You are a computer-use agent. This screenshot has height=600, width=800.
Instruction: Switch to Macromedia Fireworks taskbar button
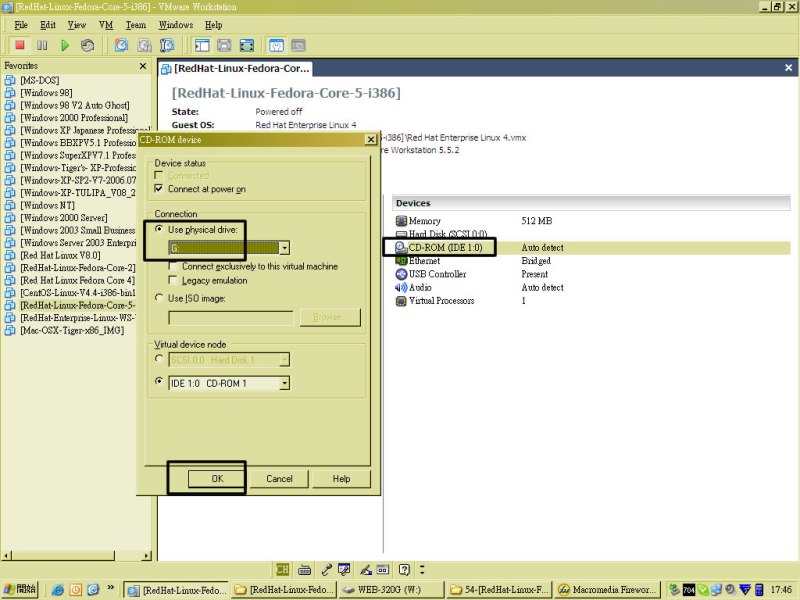click(609, 590)
